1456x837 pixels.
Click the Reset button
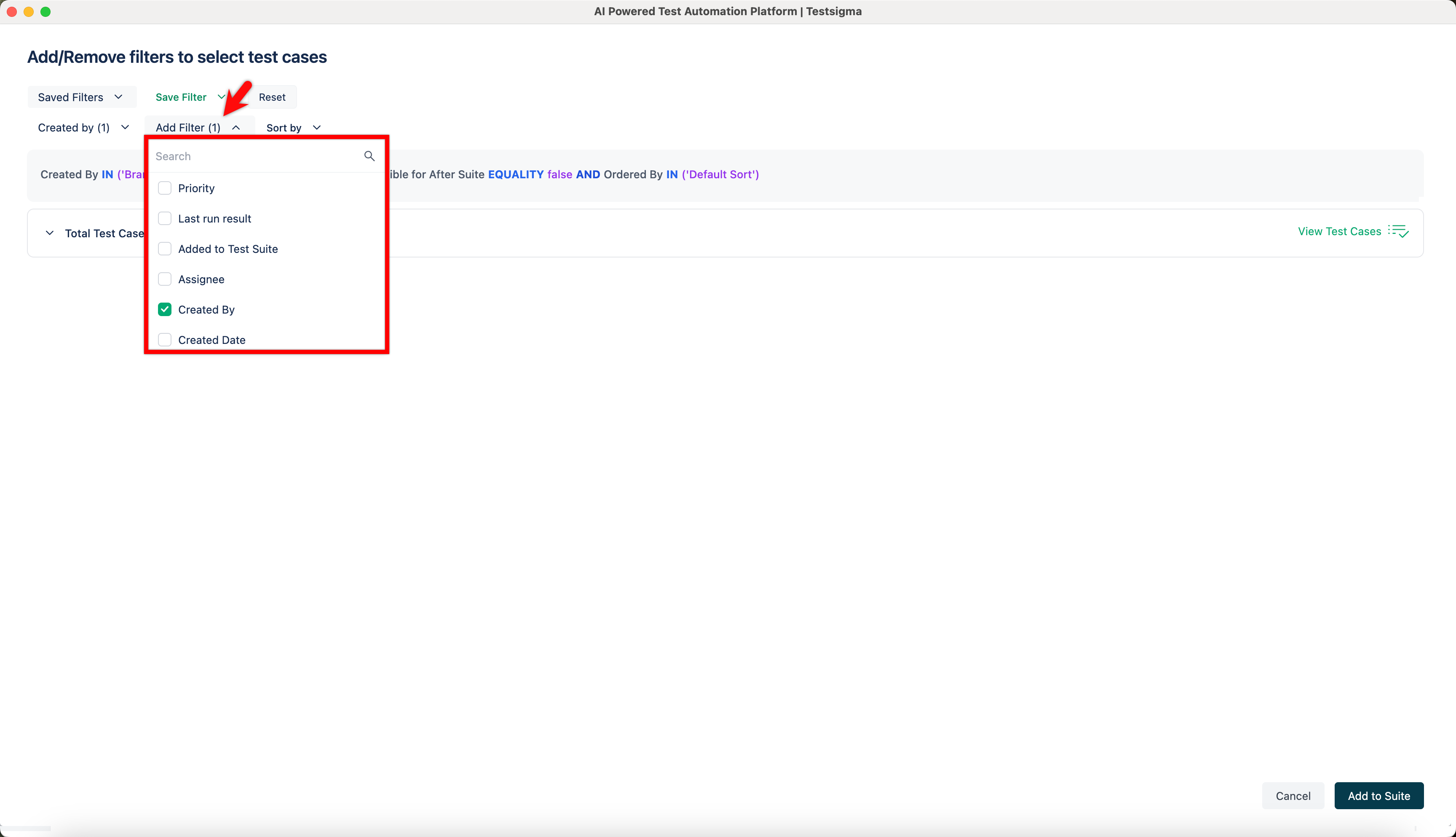click(272, 97)
